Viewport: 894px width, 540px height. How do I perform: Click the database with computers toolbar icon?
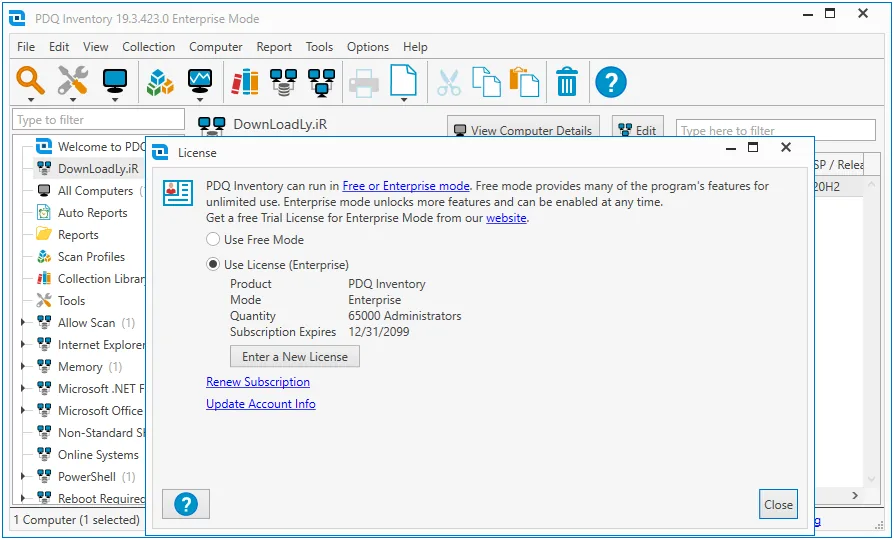pos(283,82)
